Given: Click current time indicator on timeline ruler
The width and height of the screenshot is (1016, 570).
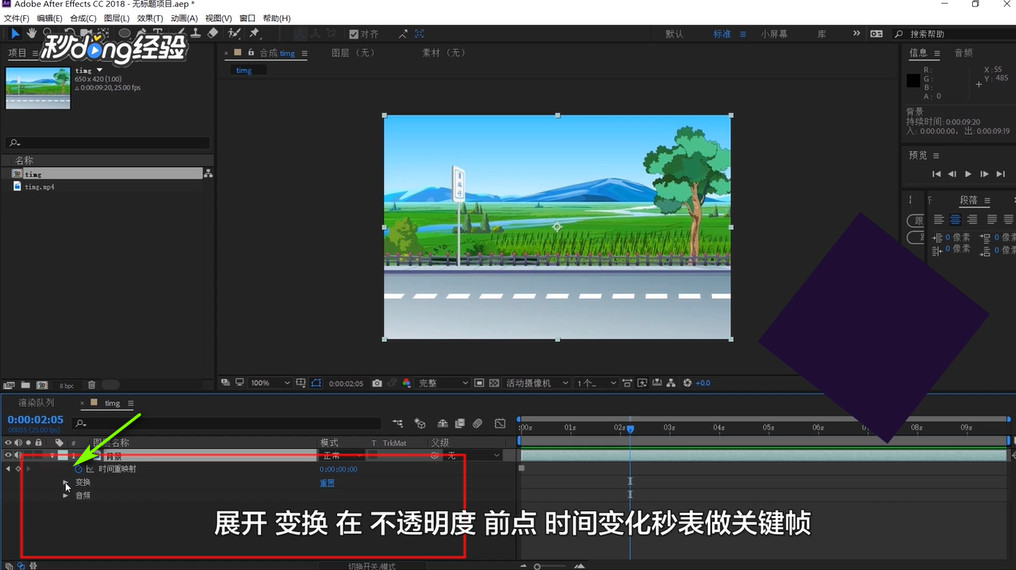Looking at the screenshot, I should pos(630,429).
